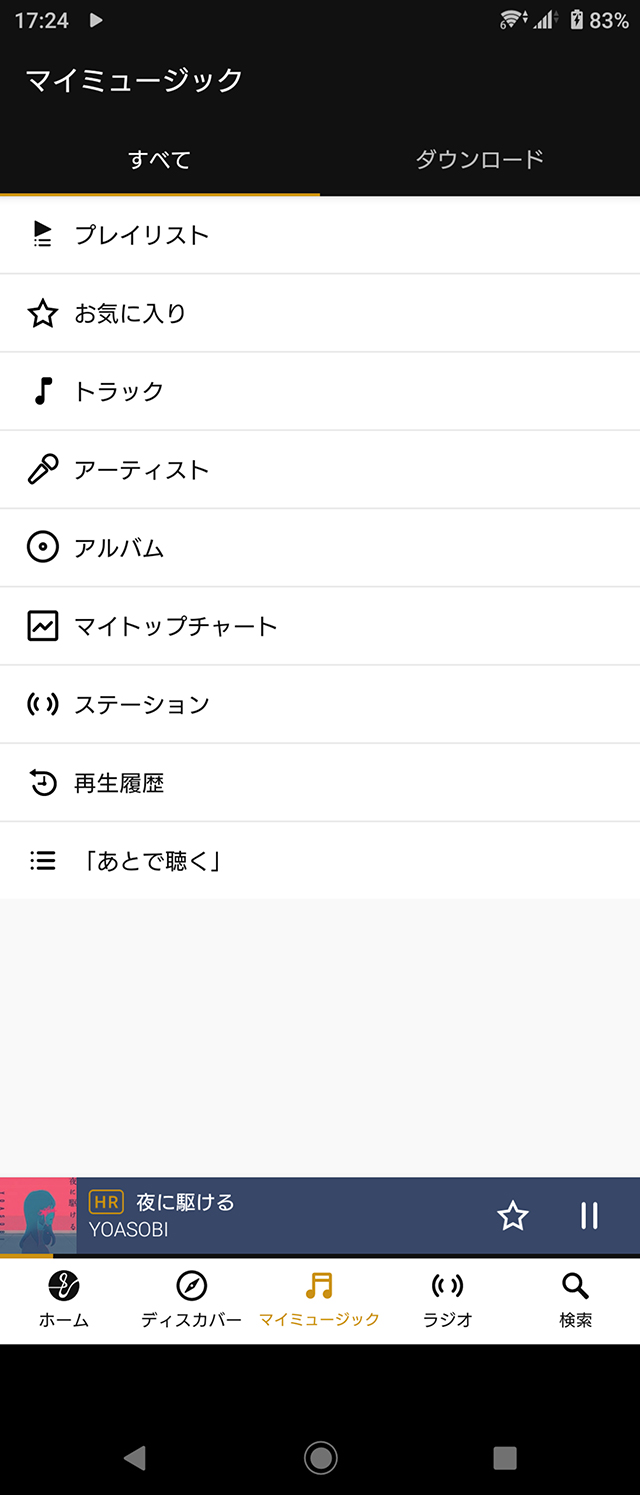Open 再生履歴 history icon
This screenshot has width=640, height=1495.
(40, 782)
